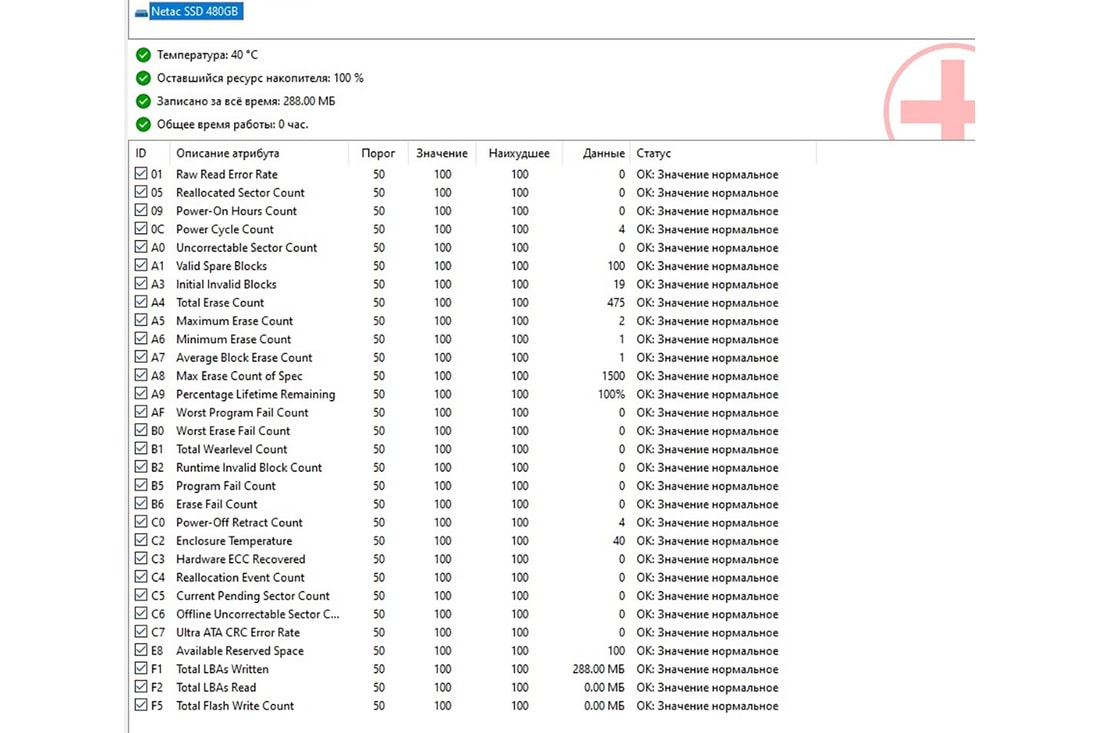Select the 'Average Block Erase Count' row
The width and height of the screenshot is (1100, 733).
(457, 357)
